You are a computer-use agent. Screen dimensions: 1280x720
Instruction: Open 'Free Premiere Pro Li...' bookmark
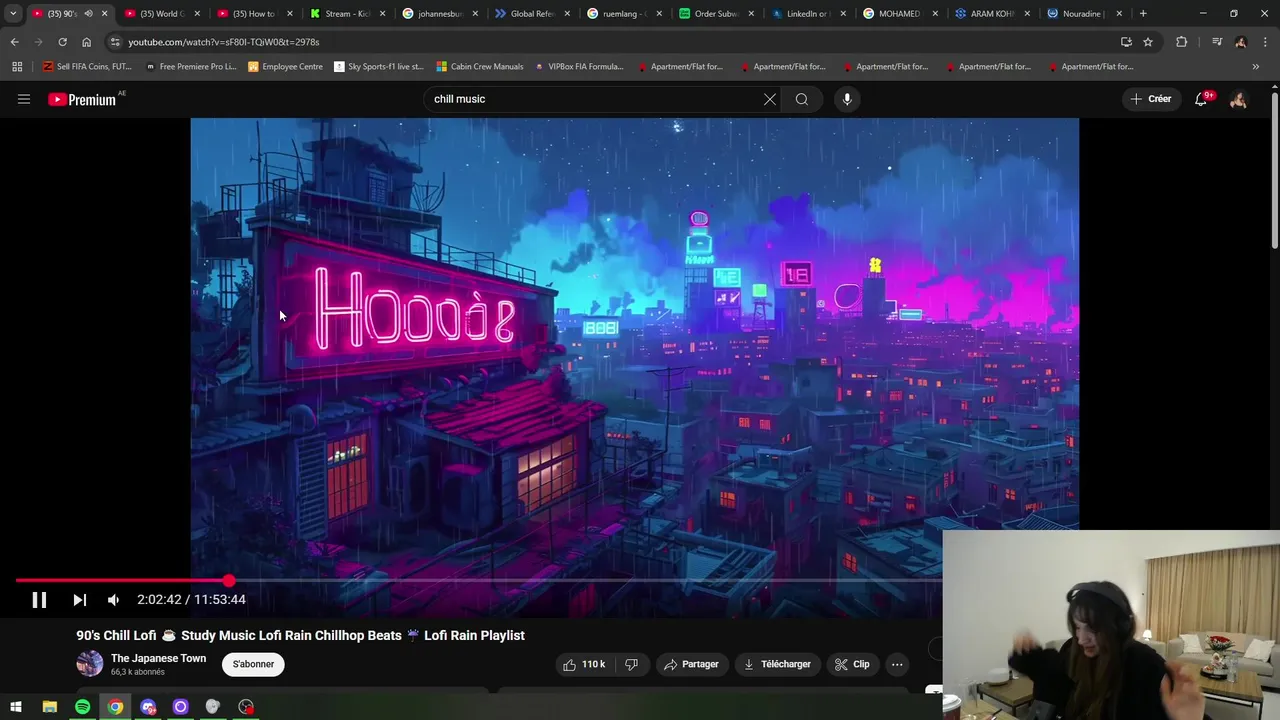coord(190,67)
